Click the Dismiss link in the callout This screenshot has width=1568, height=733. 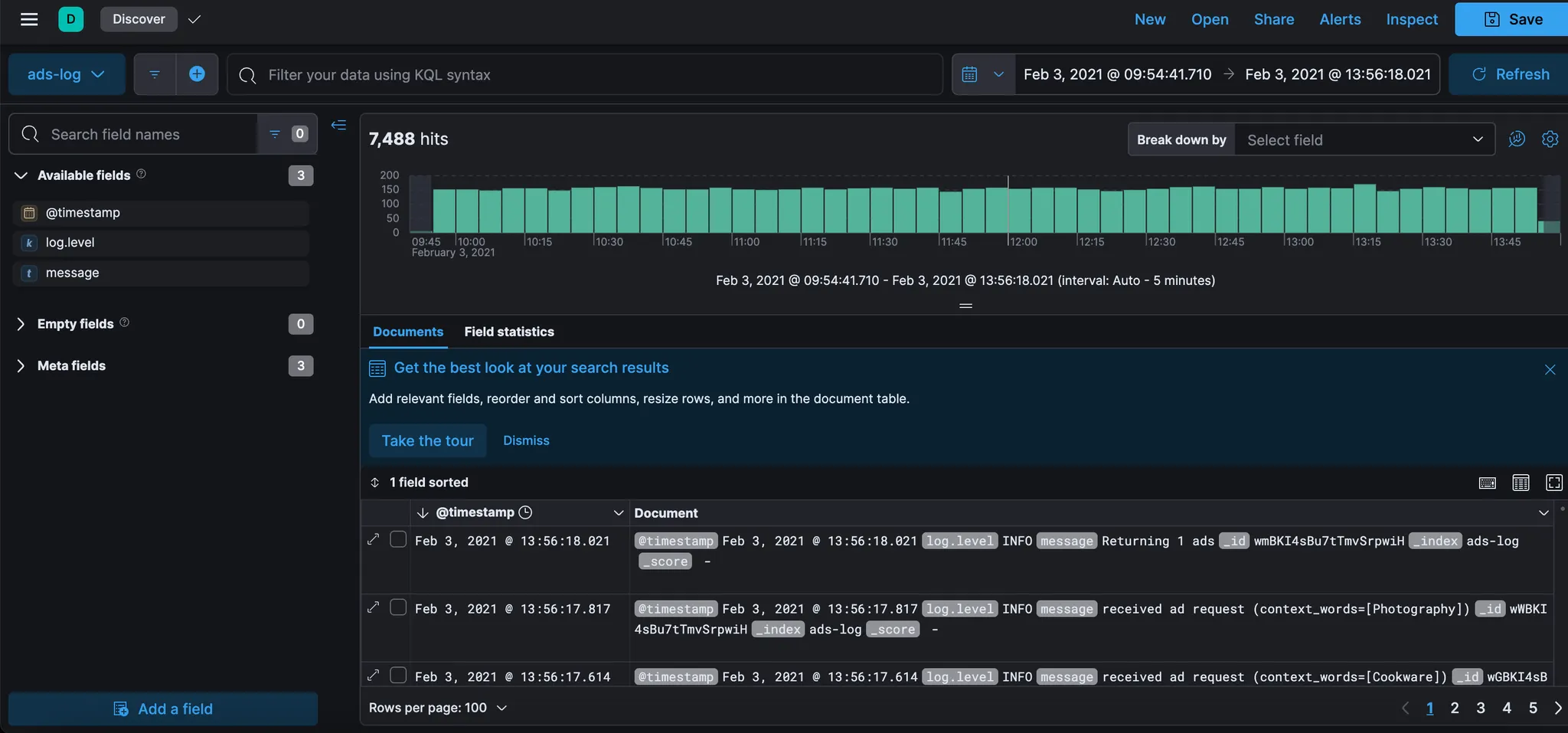coord(526,440)
